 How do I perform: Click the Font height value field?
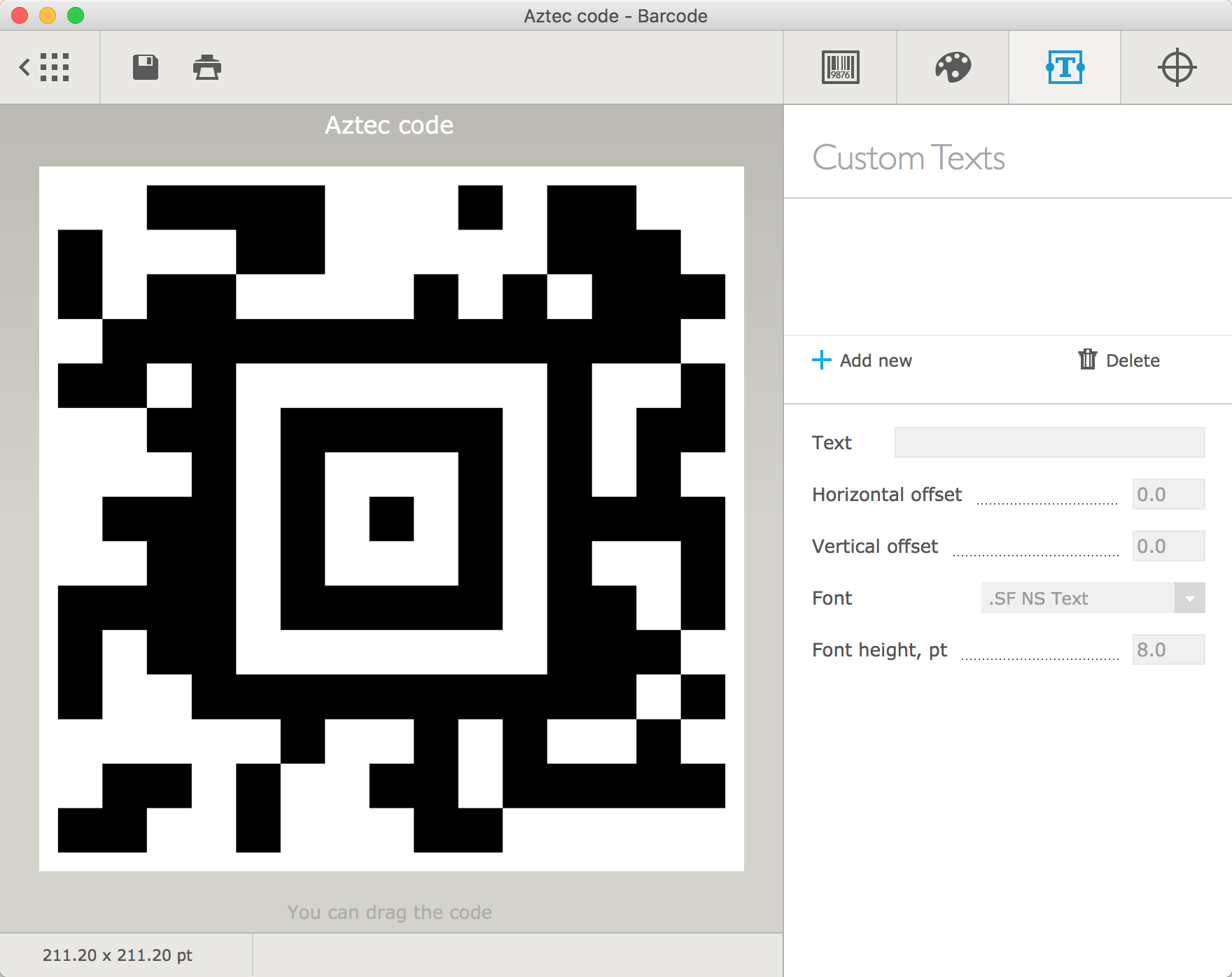pyautogui.click(x=1168, y=649)
